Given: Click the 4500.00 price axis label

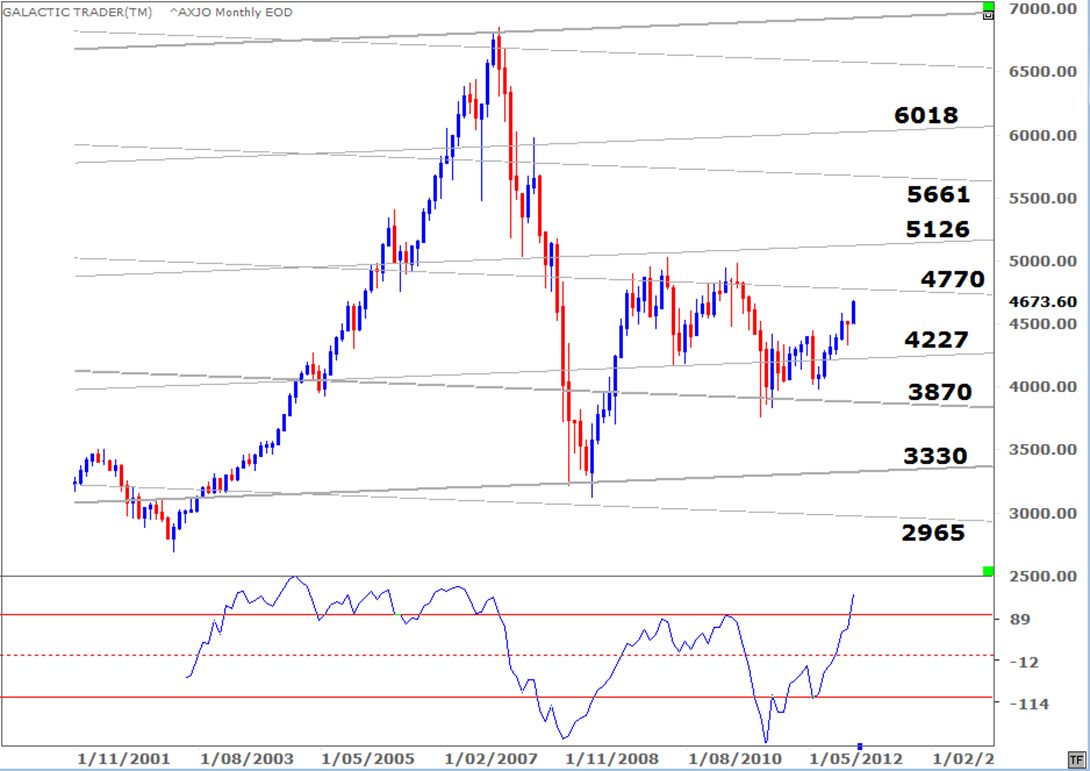Looking at the screenshot, I should (x=1043, y=324).
